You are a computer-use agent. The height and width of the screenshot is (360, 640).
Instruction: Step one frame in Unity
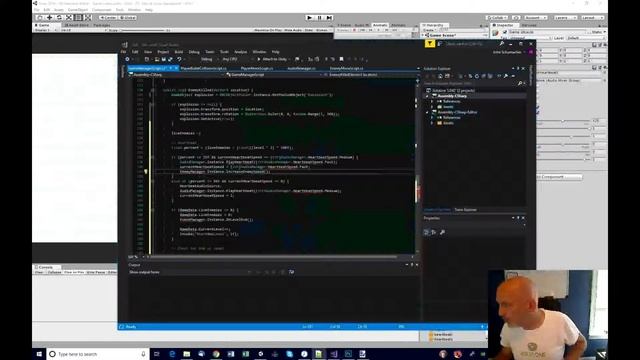pos(329,18)
